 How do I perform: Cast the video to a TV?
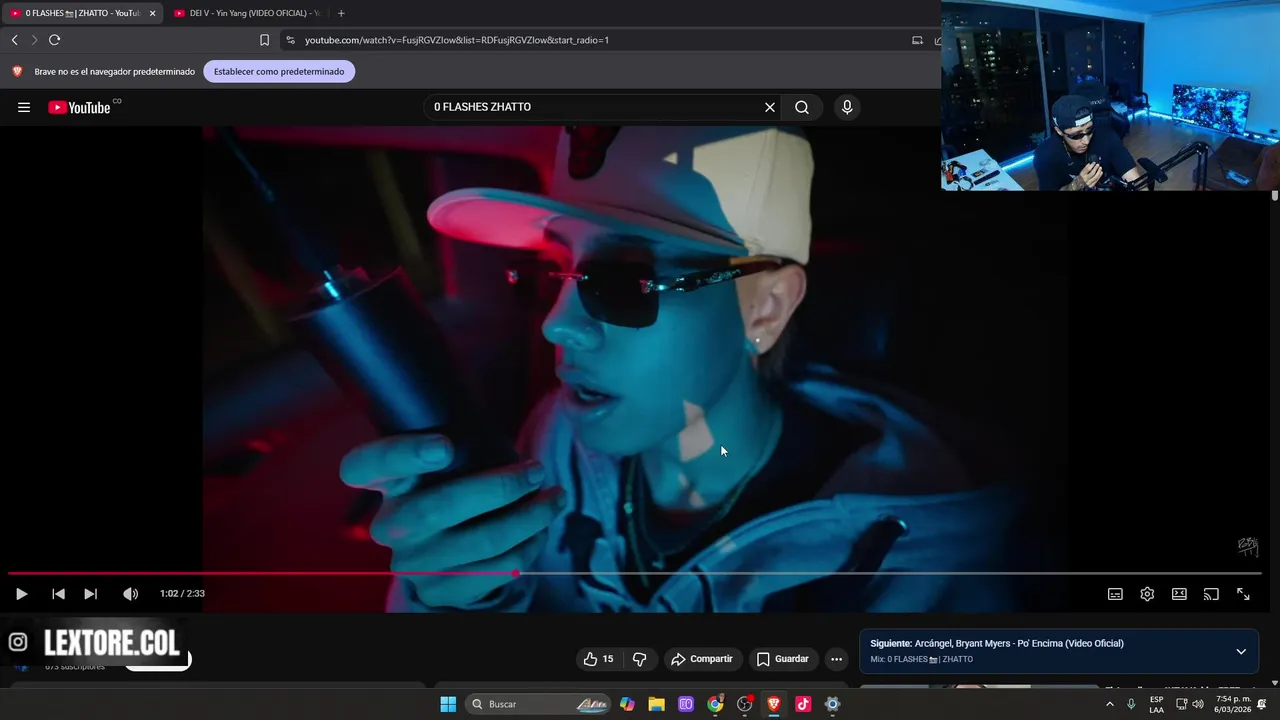tap(1211, 594)
